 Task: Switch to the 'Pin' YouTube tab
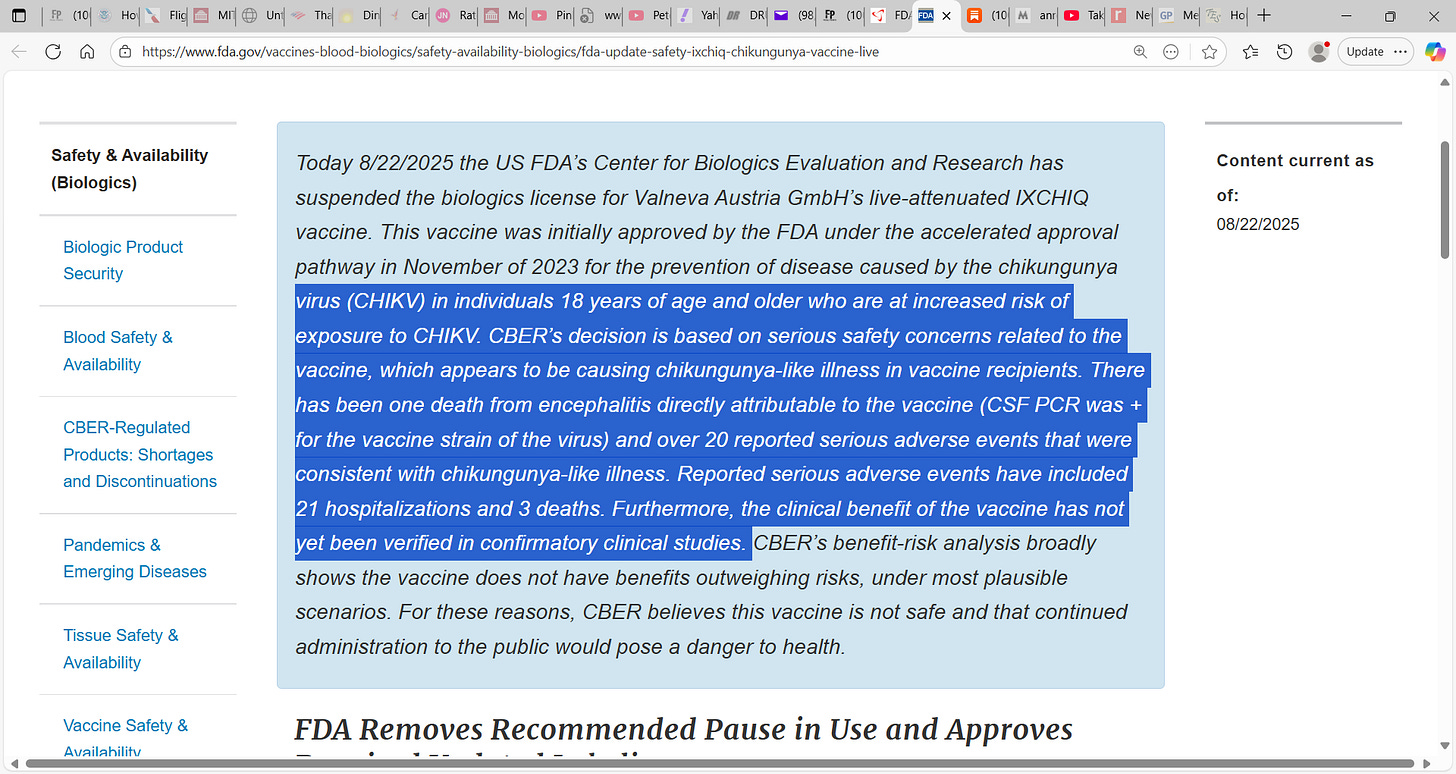(x=552, y=16)
